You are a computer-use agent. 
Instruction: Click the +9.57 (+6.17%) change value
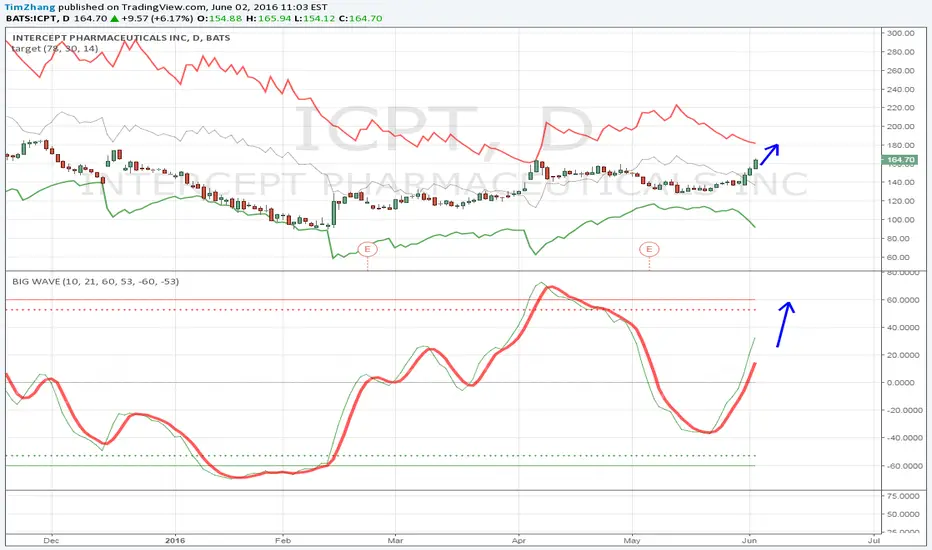[158, 18]
